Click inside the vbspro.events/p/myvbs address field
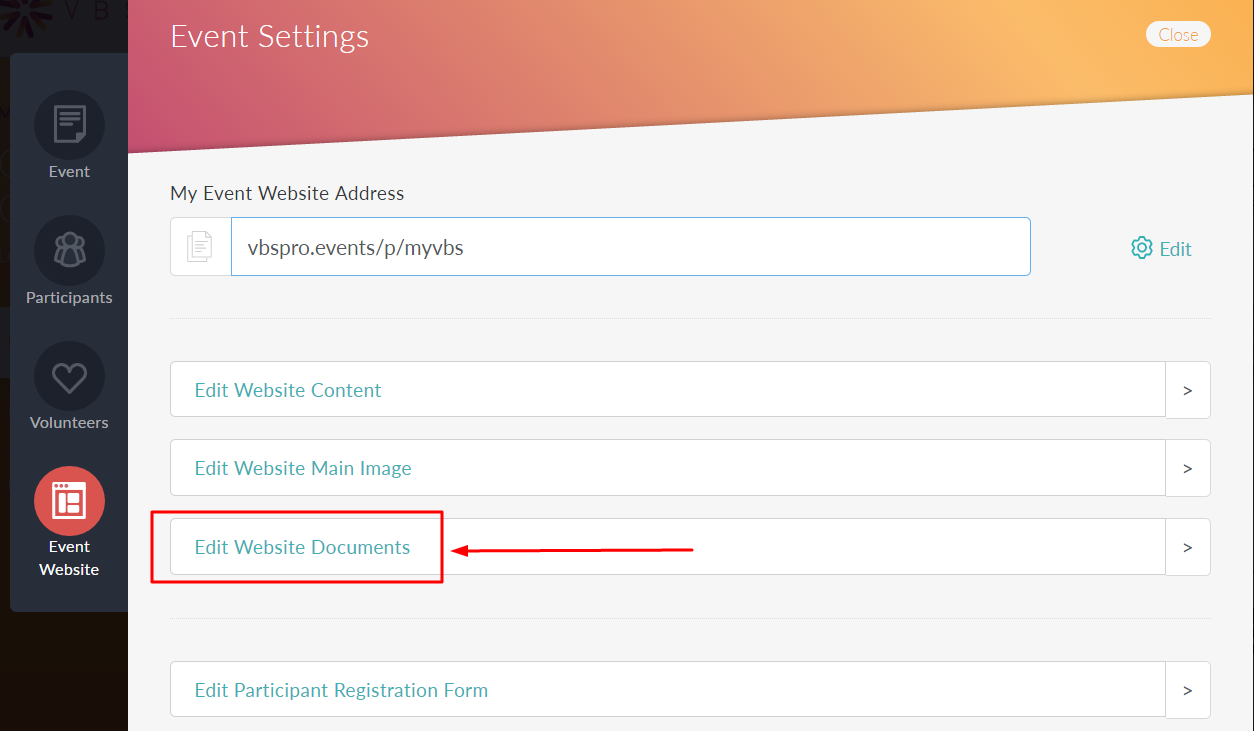1254x731 pixels. tap(631, 246)
